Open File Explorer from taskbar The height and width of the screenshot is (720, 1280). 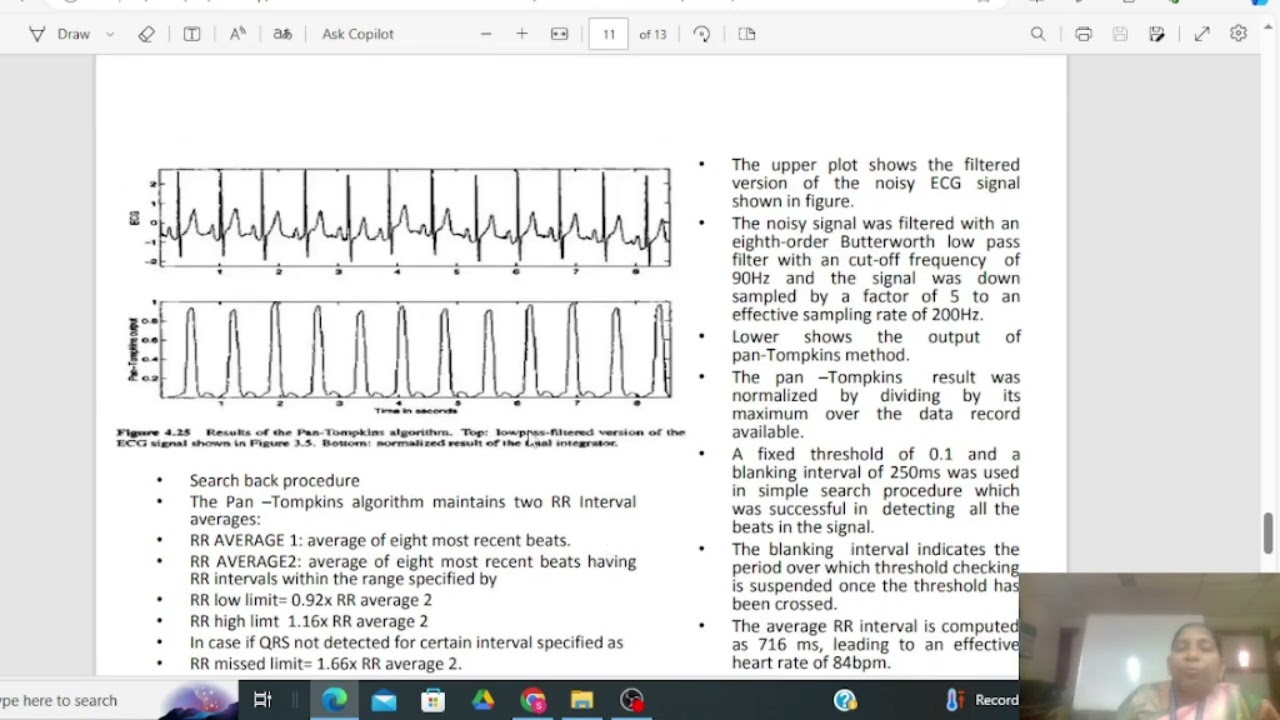click(x=582, y=700)
